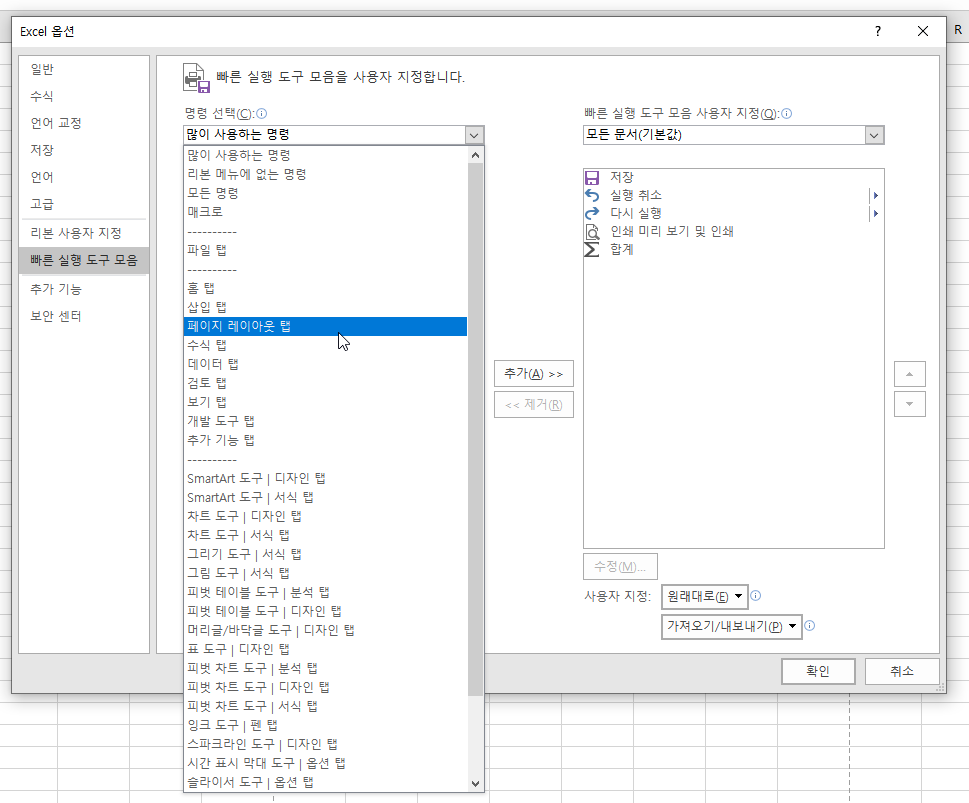Click info icon next to 명령 선택
This screenshot has width=969, height=803.
click(261, 113)
